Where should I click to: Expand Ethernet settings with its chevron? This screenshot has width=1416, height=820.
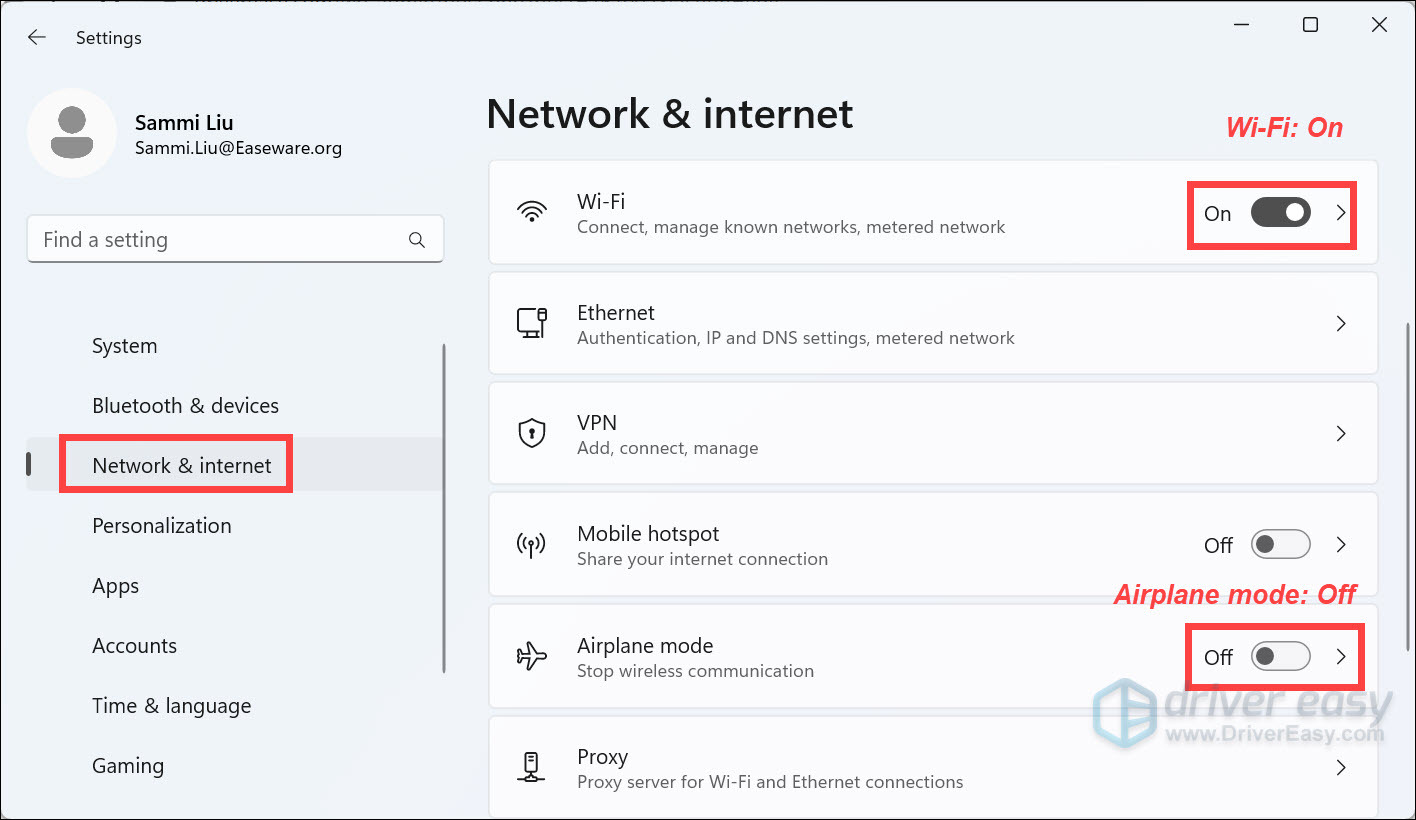pos(1341,324)
